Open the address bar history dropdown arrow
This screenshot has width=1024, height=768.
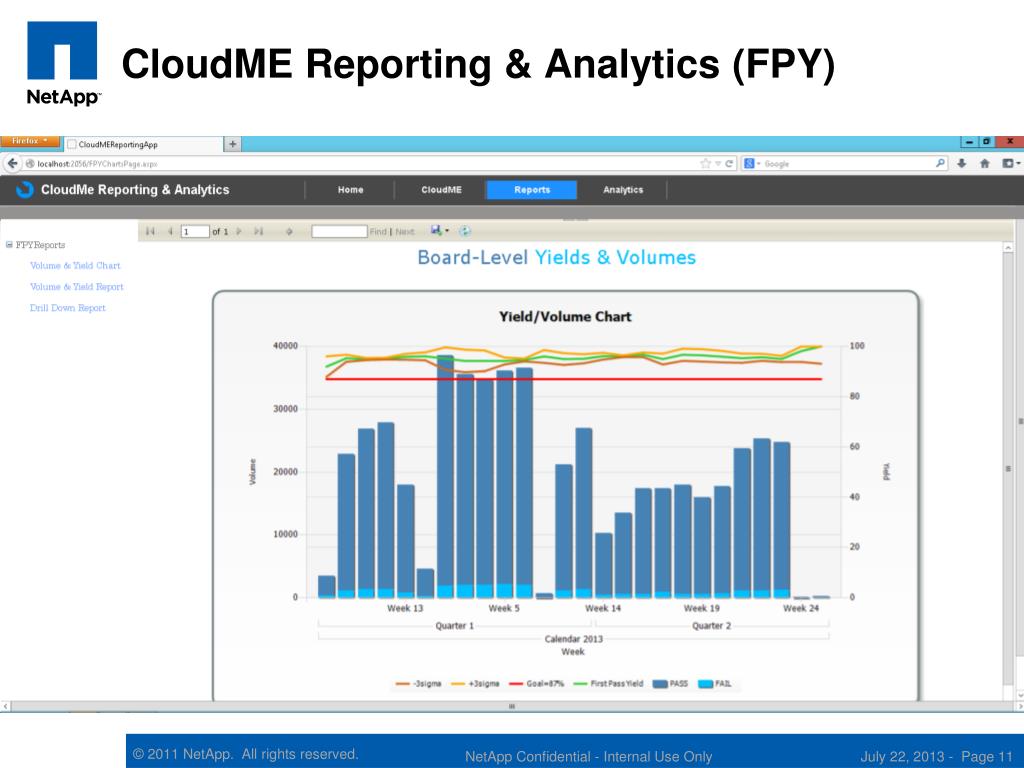[x=718, y=164]
